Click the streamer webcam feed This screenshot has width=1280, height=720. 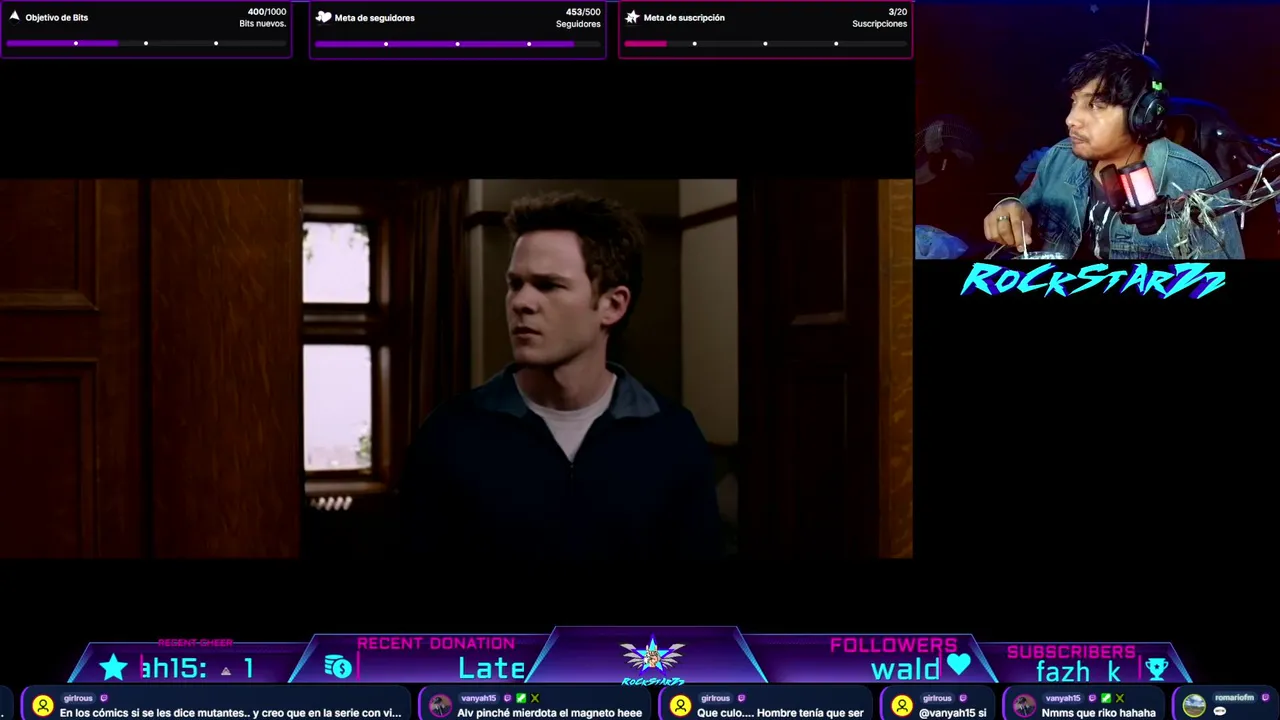pyautogui.click(x=1097, y=130)
